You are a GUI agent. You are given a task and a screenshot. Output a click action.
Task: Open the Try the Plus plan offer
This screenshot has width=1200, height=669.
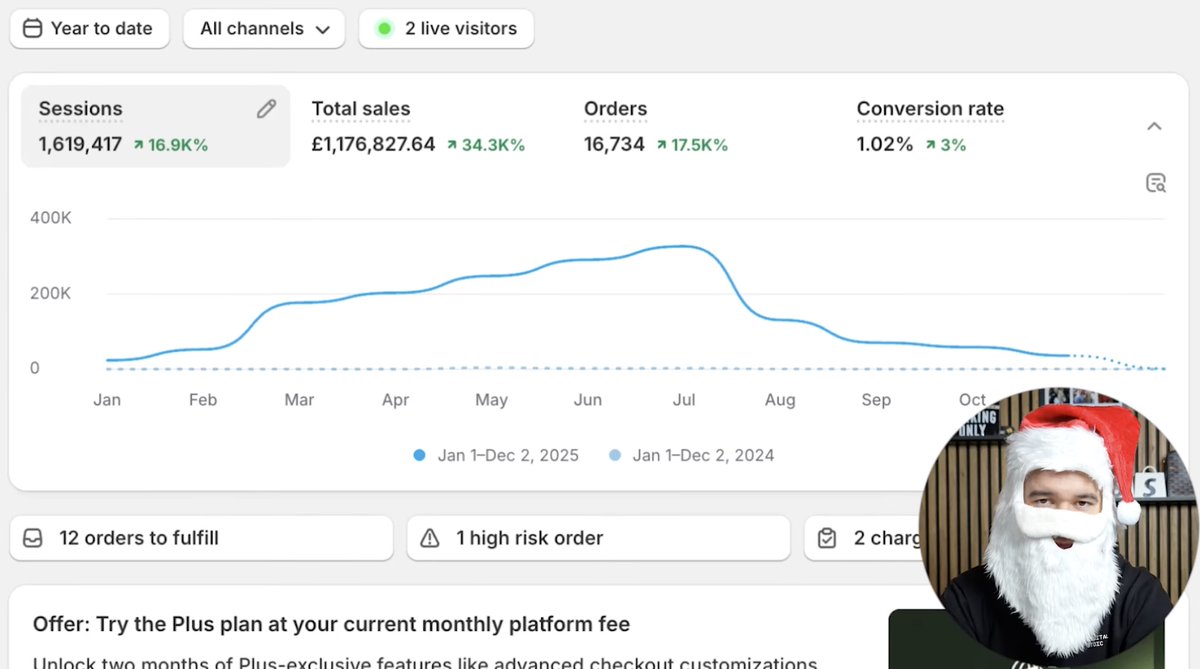[330, 623]
